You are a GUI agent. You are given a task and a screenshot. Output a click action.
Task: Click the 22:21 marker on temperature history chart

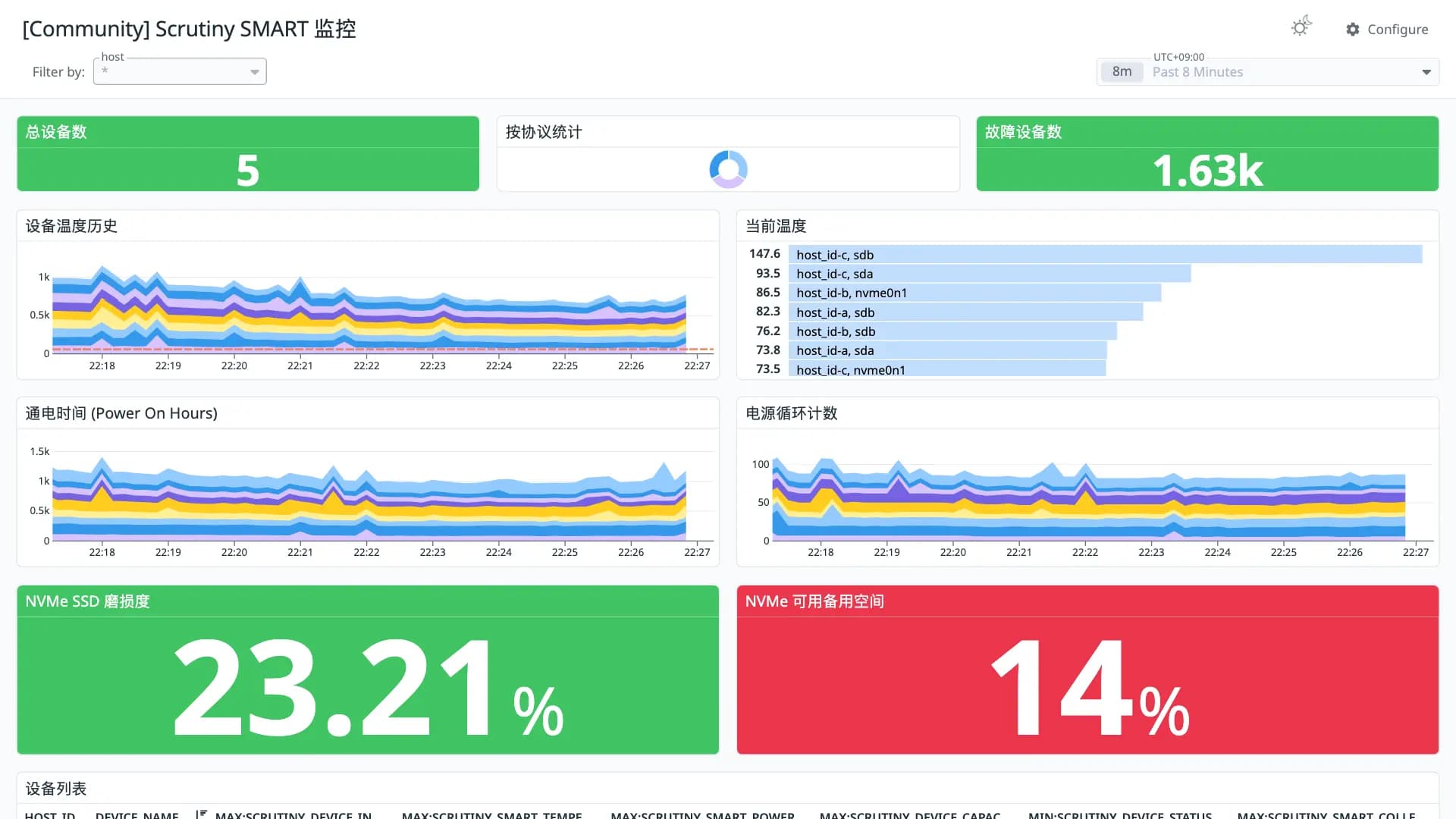300,366
